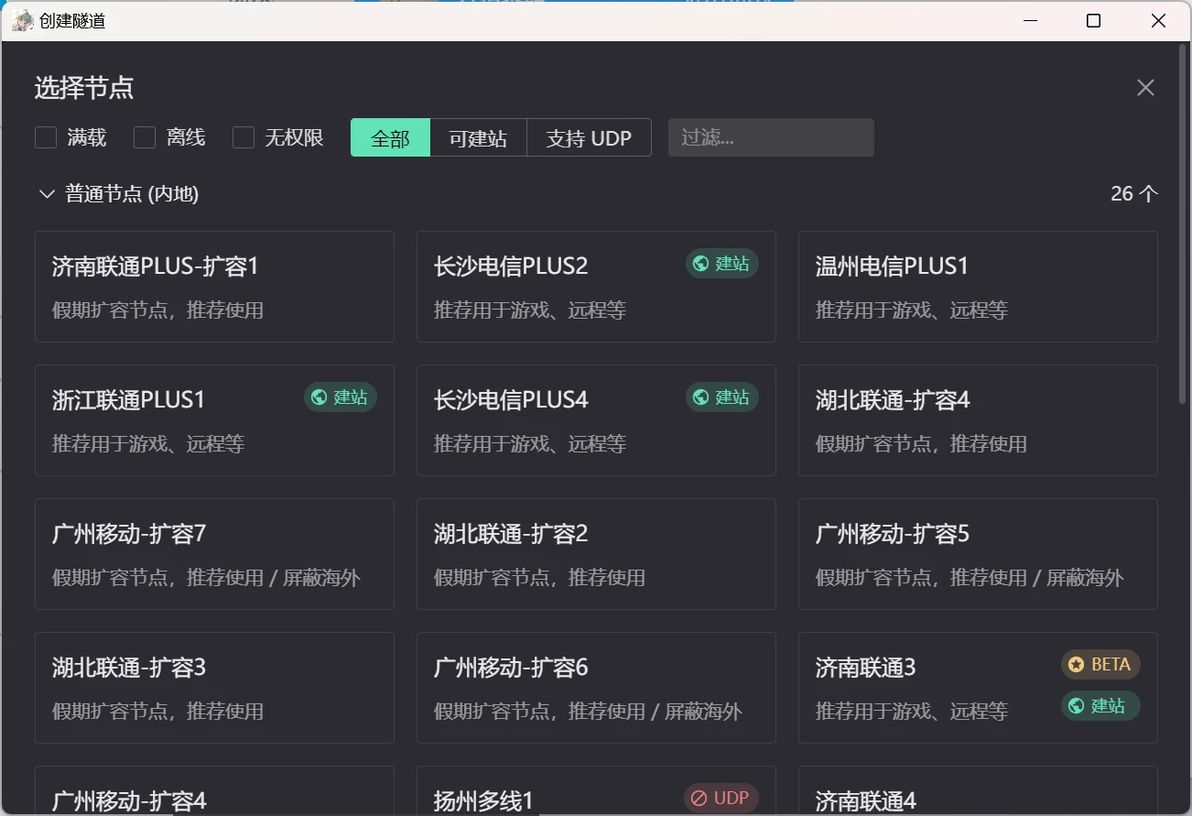Switch to the 可建站 filter tab

point(478,138)
